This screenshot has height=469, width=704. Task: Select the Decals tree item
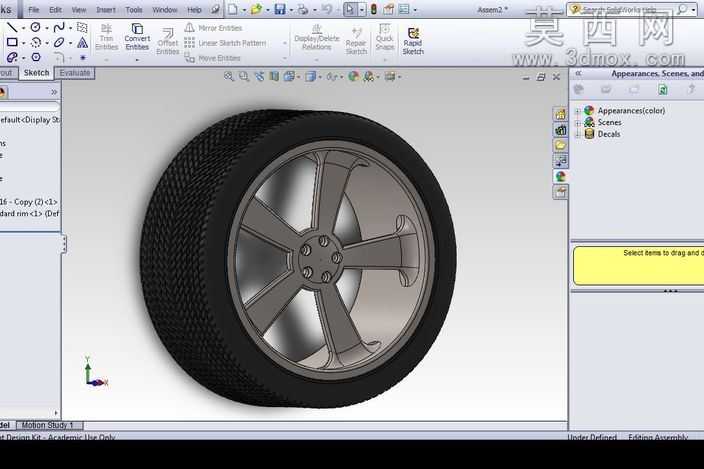(x=608, y=134)
